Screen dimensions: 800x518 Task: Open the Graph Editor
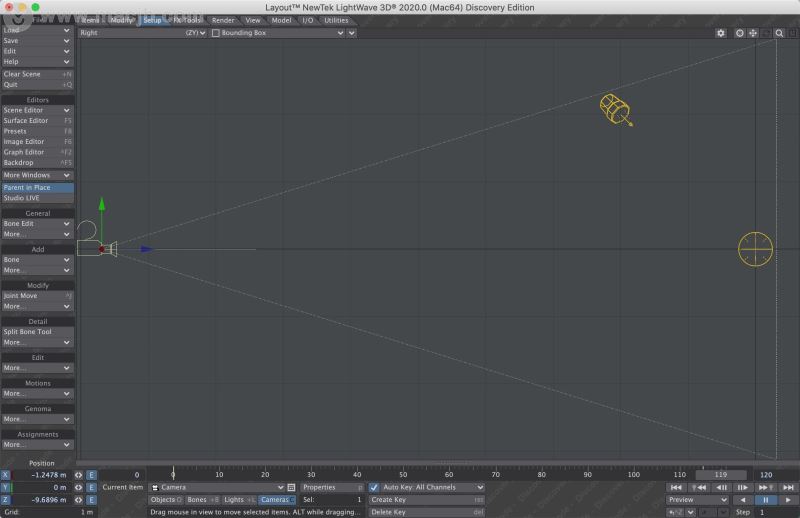tap(37, 152)
